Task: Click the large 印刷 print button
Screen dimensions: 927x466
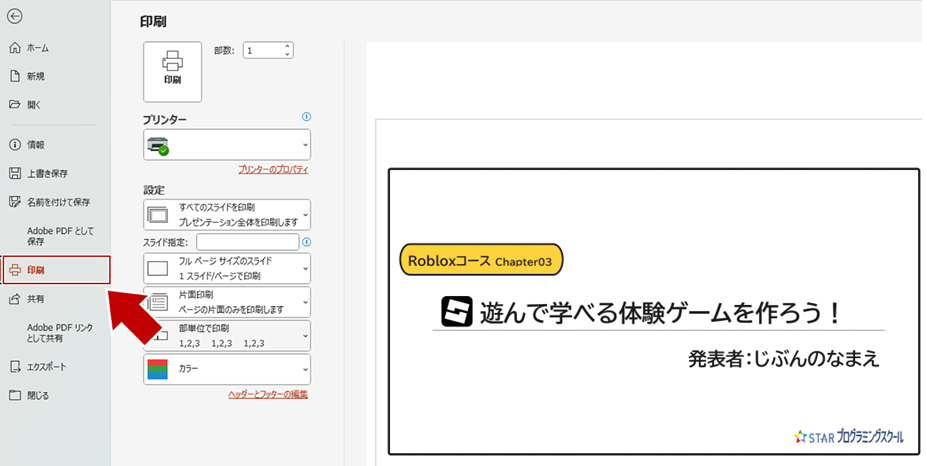Action: pos(173,72)
